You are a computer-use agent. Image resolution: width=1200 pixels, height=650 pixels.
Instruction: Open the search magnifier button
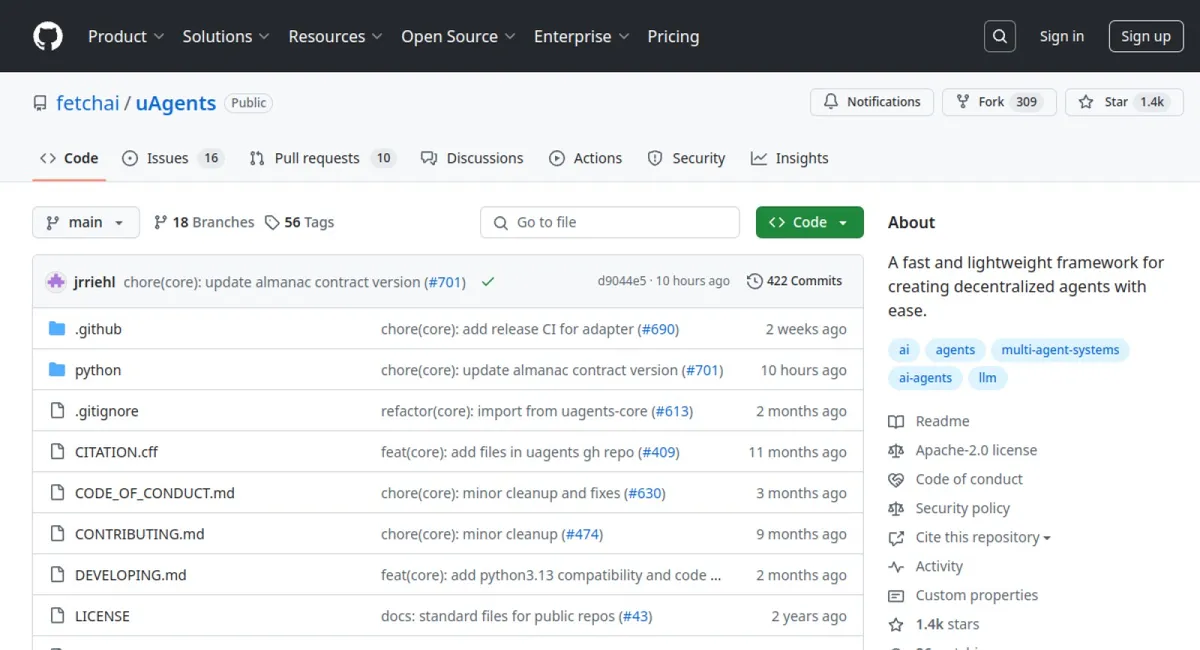click(999, 36)
